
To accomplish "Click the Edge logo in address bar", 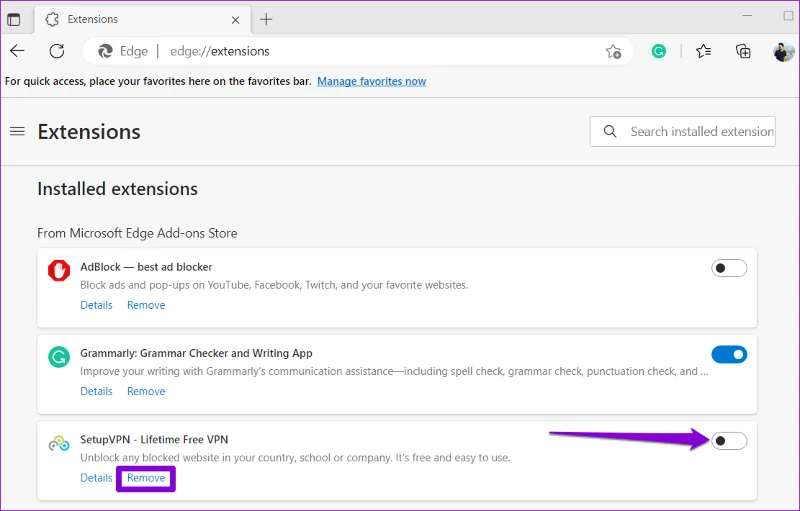I will (x=105, y=51).
